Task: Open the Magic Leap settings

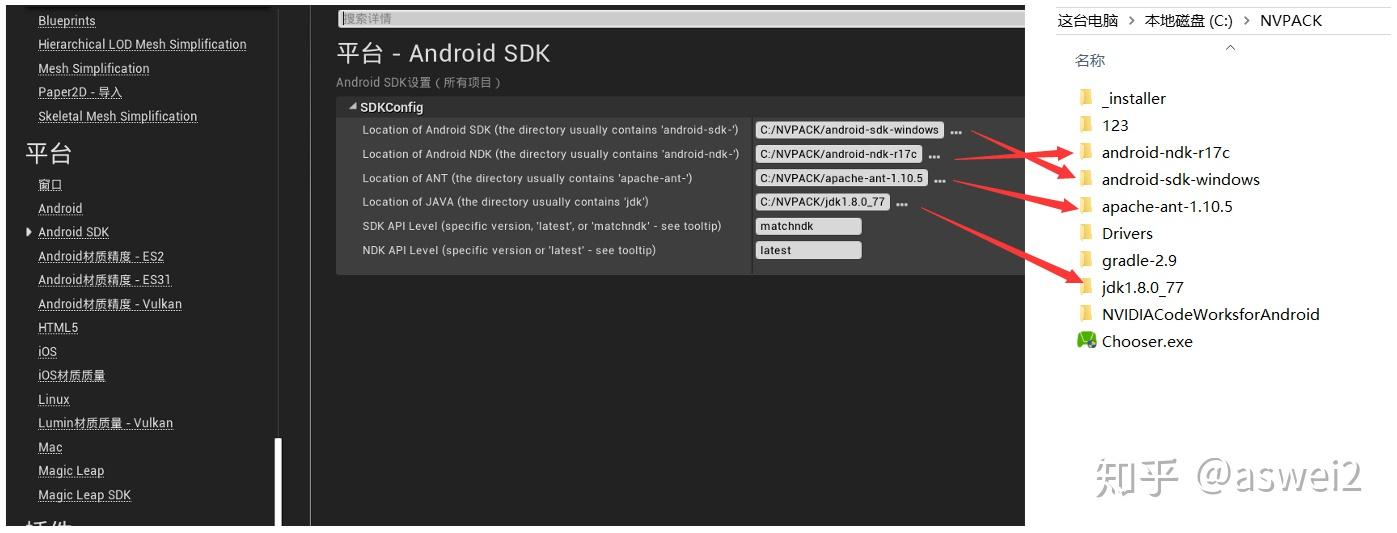Action: click(x=71, y=471)
